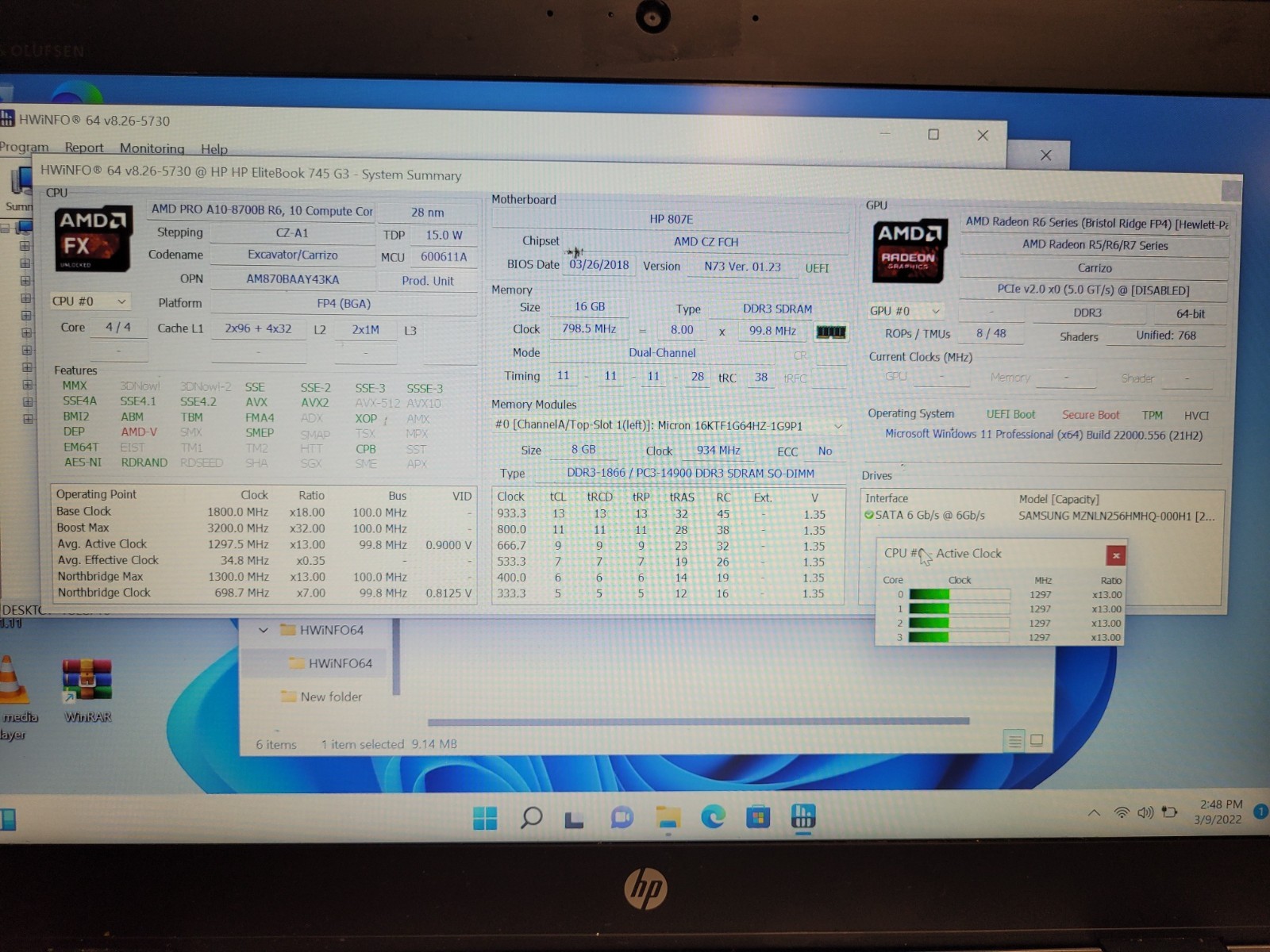
Task: Click the Northbridge Clock row
Action: pos(264,593)
